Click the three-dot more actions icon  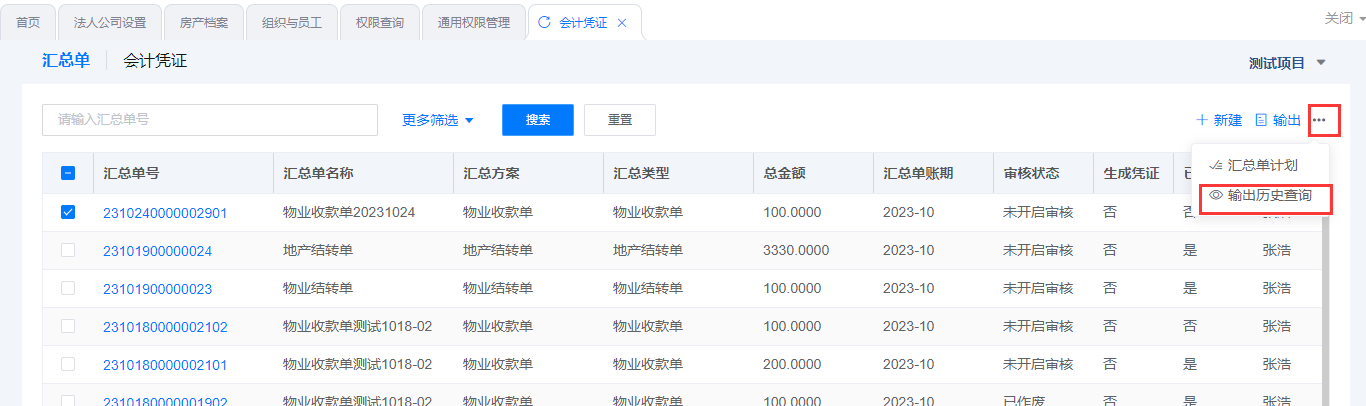(1320, 120)
